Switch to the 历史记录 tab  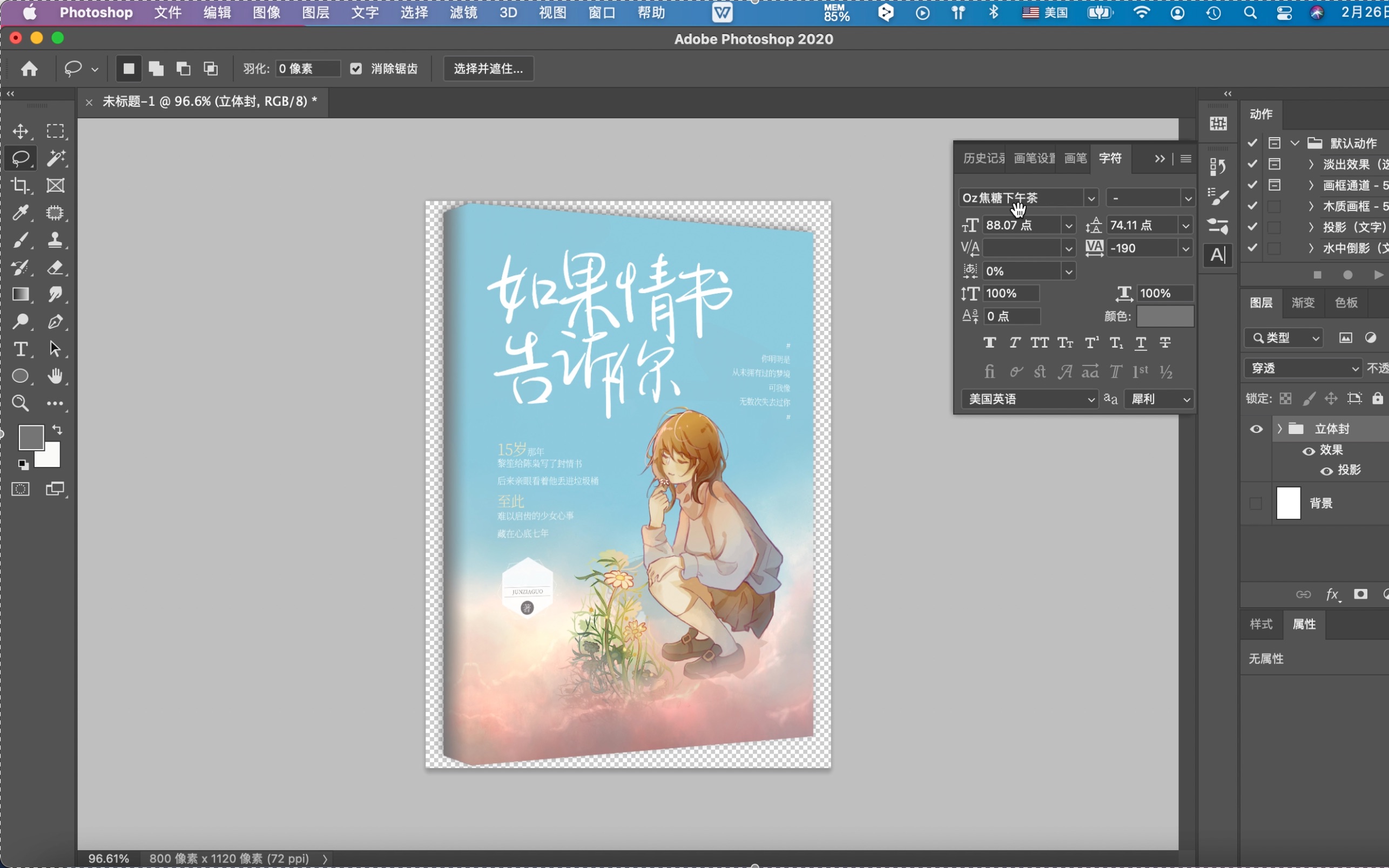click(983, 159)
